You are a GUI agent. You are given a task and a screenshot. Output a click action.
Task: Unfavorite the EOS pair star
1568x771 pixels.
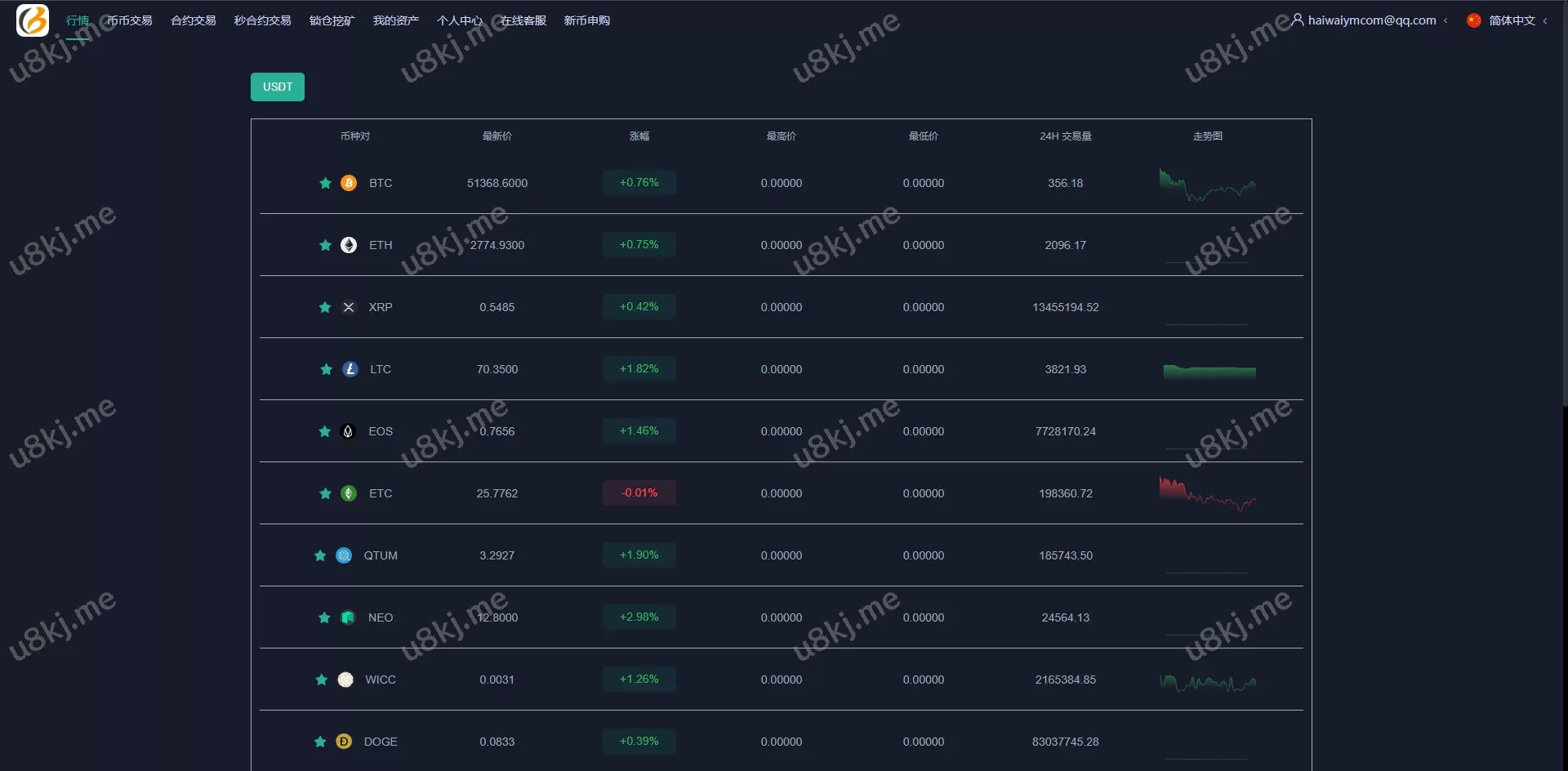pos(325,431)
